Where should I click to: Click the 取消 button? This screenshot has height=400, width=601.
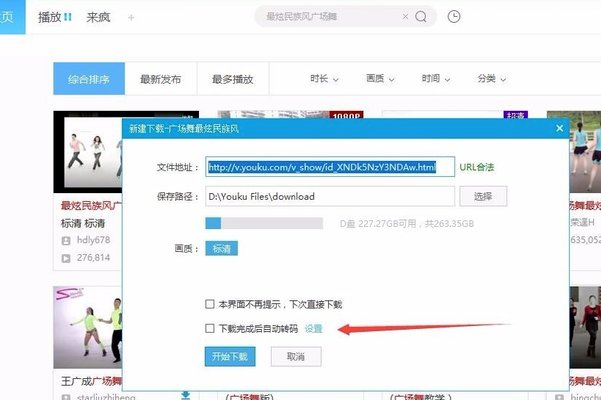pyautogui.click(x=296, y=357)
